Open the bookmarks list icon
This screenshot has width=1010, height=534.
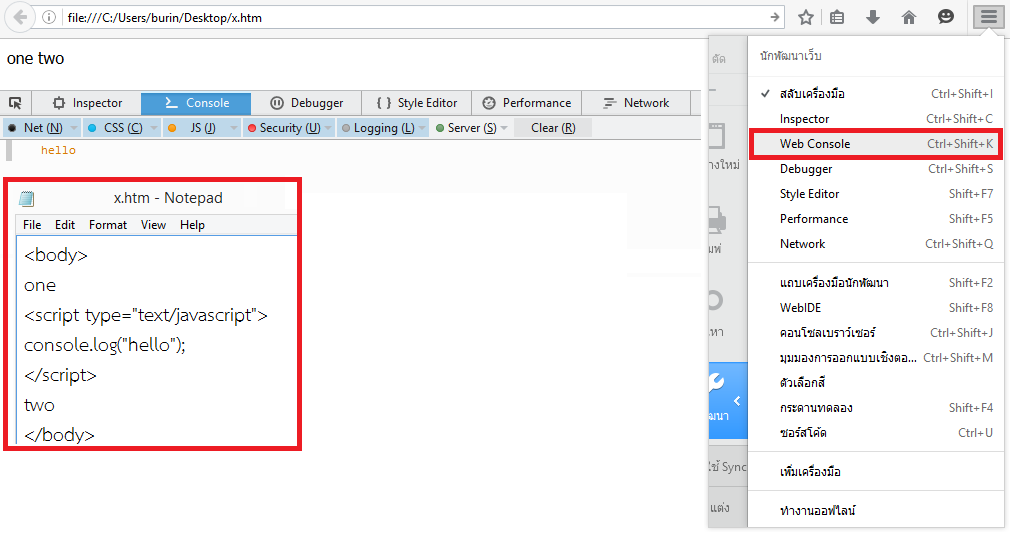point(838,17)
